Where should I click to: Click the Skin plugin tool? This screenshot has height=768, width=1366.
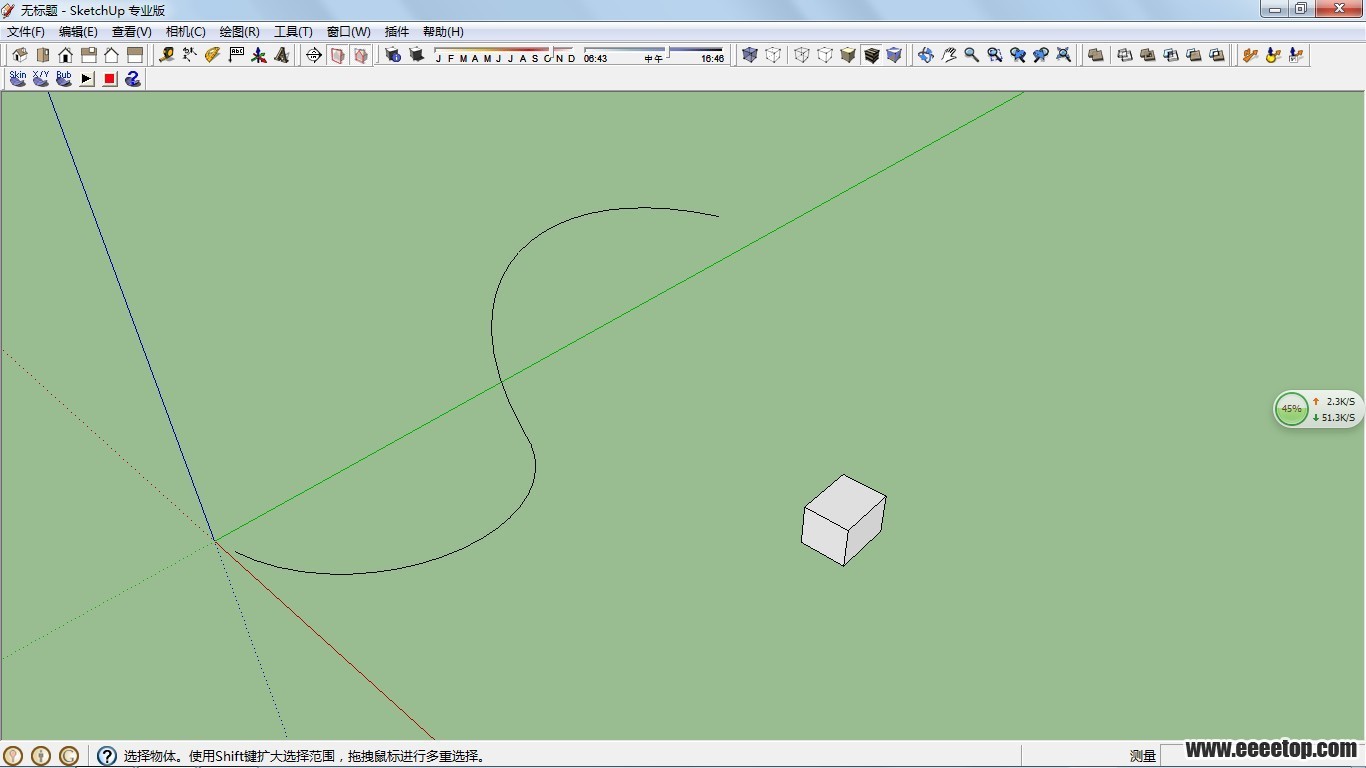point(18,78)
